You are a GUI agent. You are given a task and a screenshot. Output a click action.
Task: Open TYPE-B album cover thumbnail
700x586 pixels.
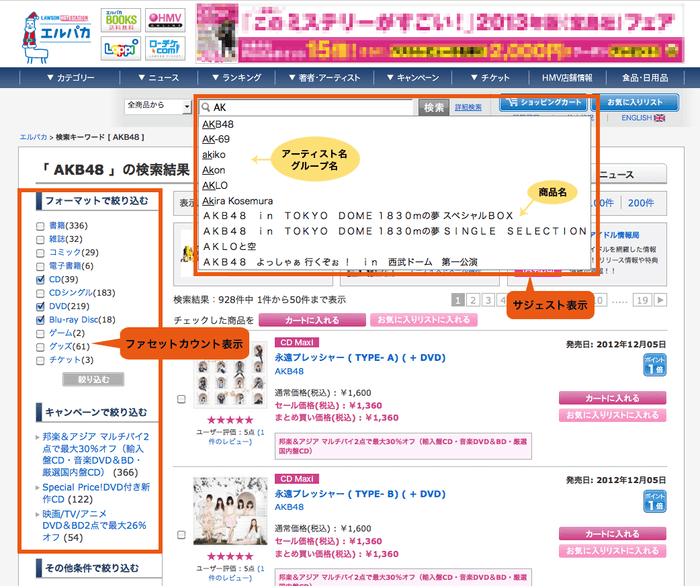click(230, 511)
